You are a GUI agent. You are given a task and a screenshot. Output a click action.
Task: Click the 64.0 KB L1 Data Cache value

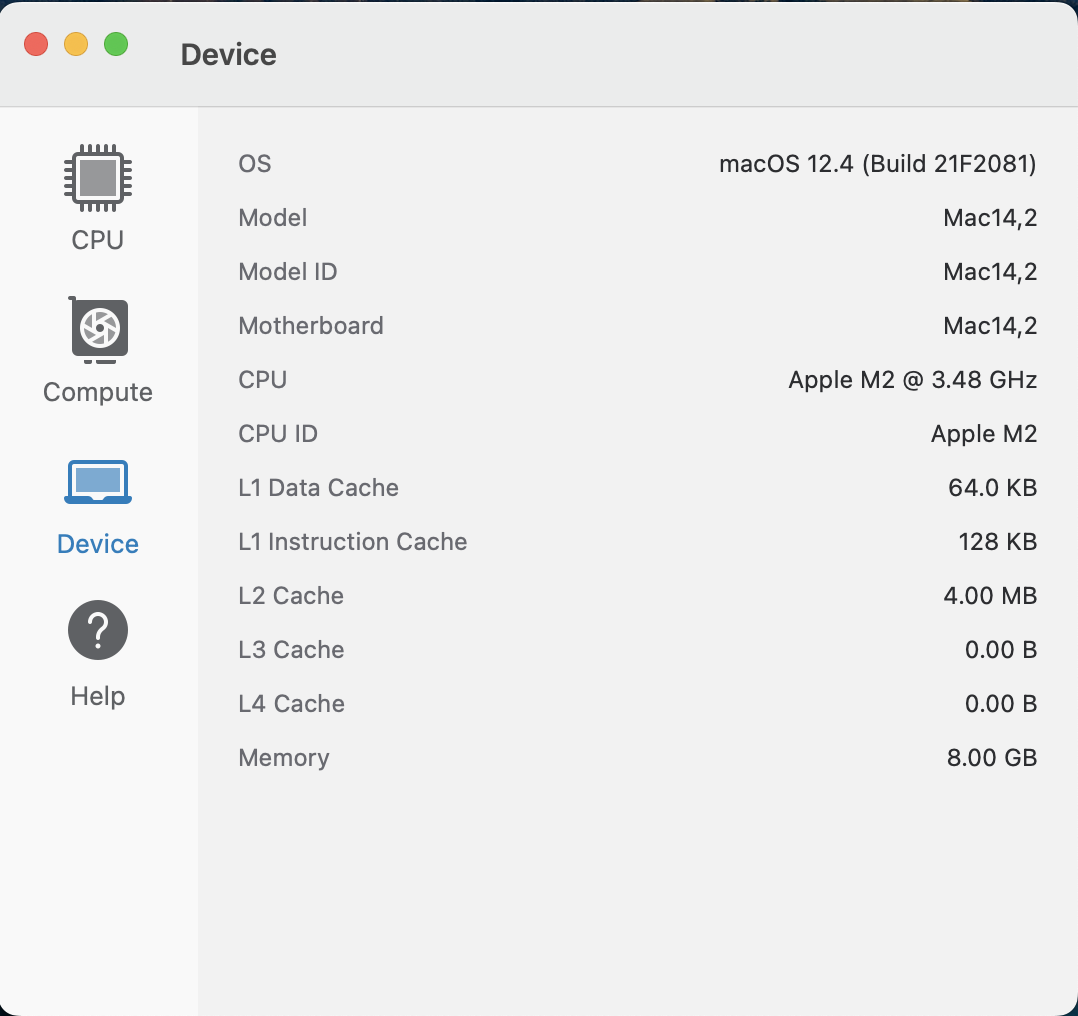pyautogui.click(x=992, y=488)
